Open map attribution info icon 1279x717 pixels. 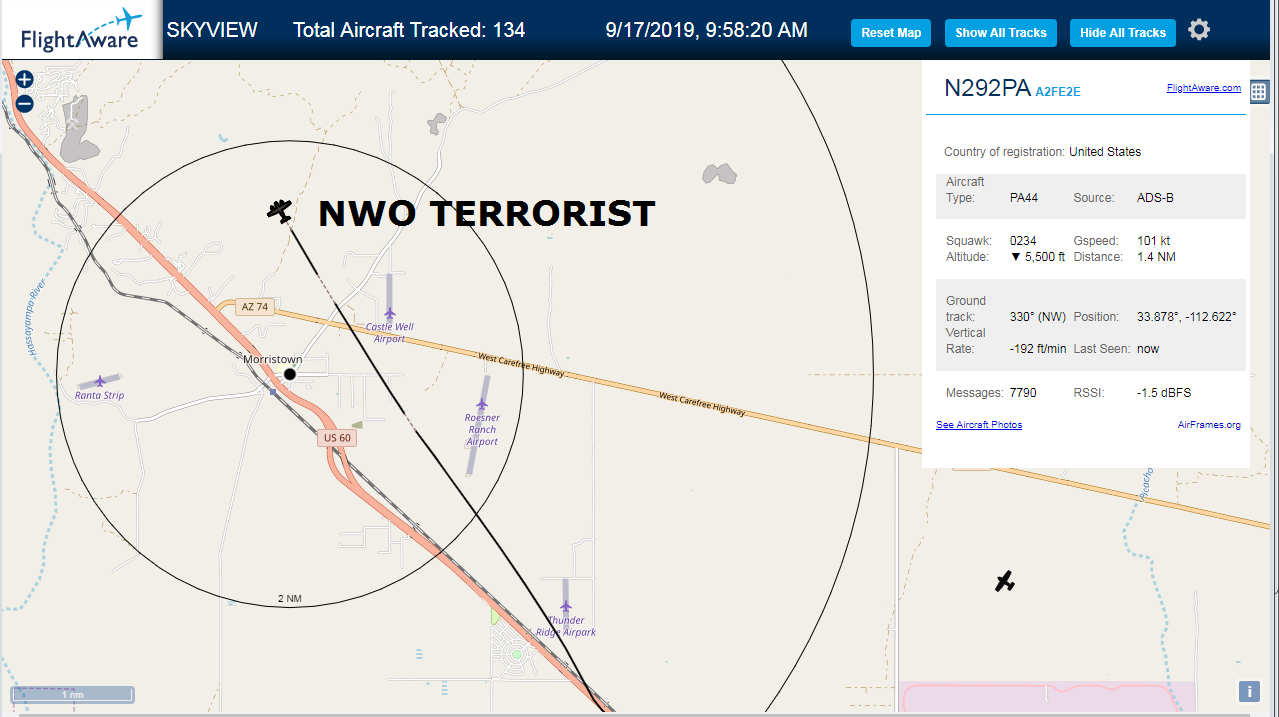[1249, 691]
